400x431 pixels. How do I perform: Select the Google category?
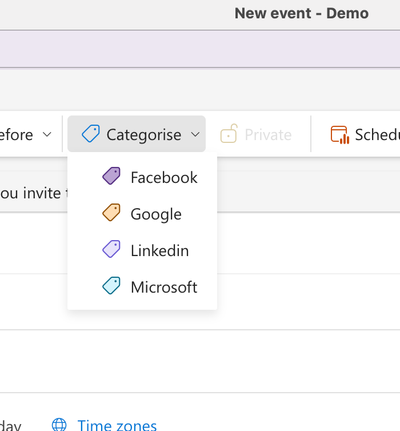pyautogui.click(x=142, y=214)
